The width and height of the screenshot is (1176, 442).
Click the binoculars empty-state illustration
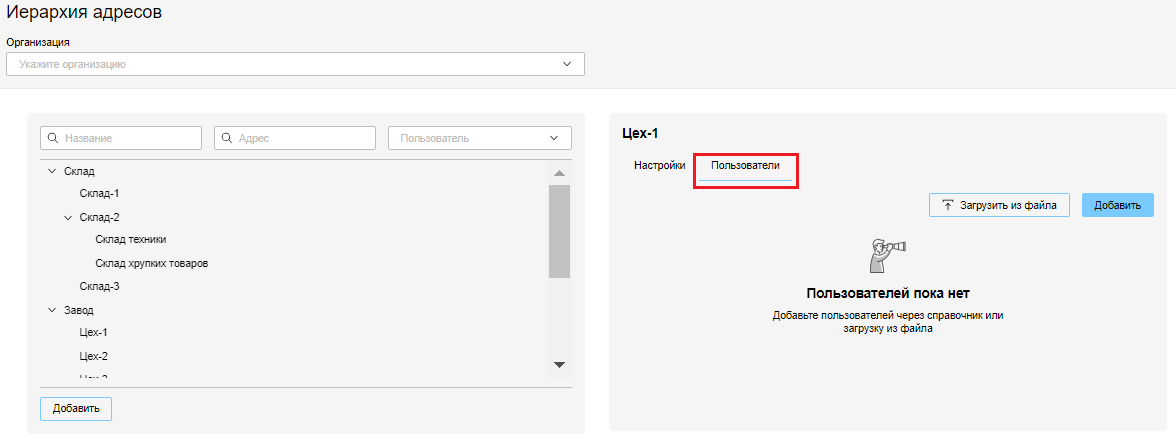887,255
